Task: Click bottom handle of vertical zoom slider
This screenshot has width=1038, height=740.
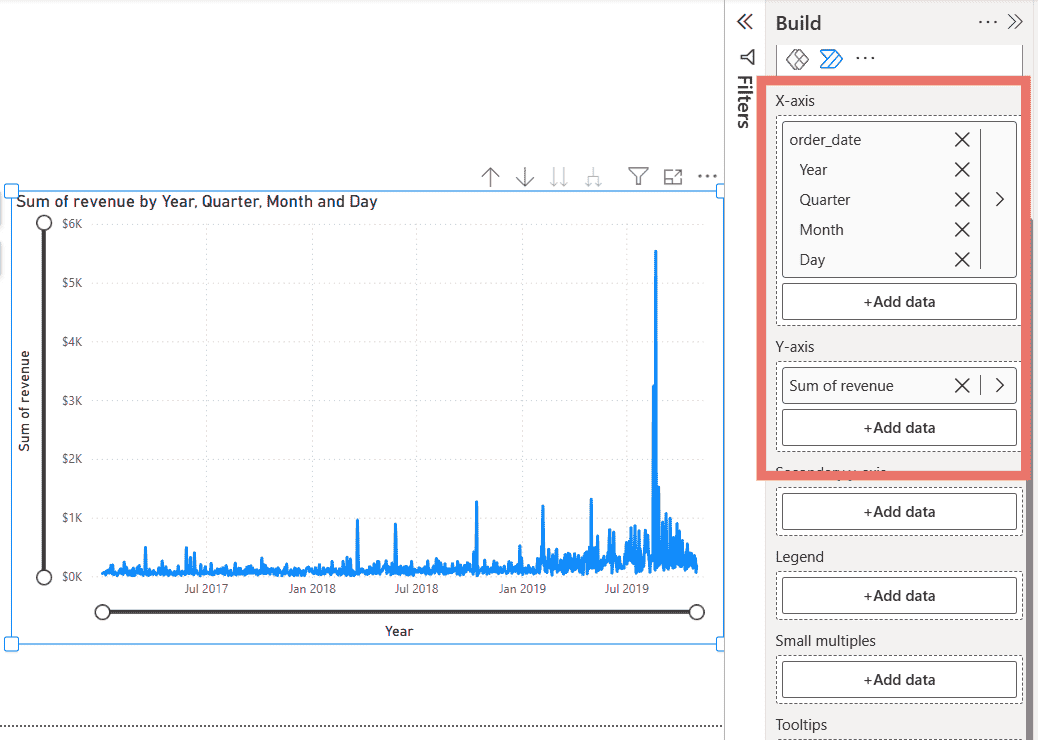Action: pos(44,577)
